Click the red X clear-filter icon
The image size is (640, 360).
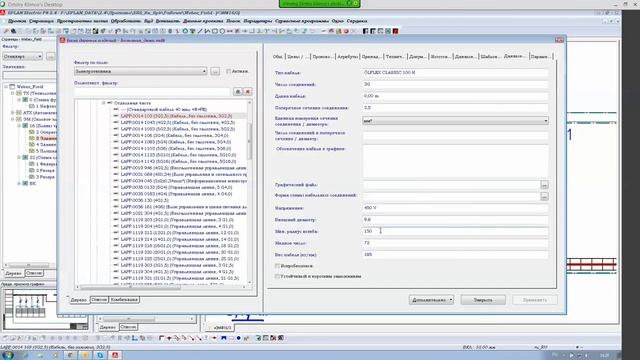click(x=247, y=91)
